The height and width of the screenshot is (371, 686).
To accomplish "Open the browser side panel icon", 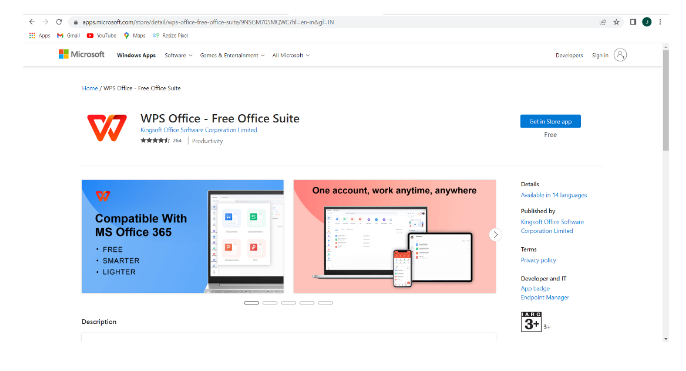I will [633, 22].
